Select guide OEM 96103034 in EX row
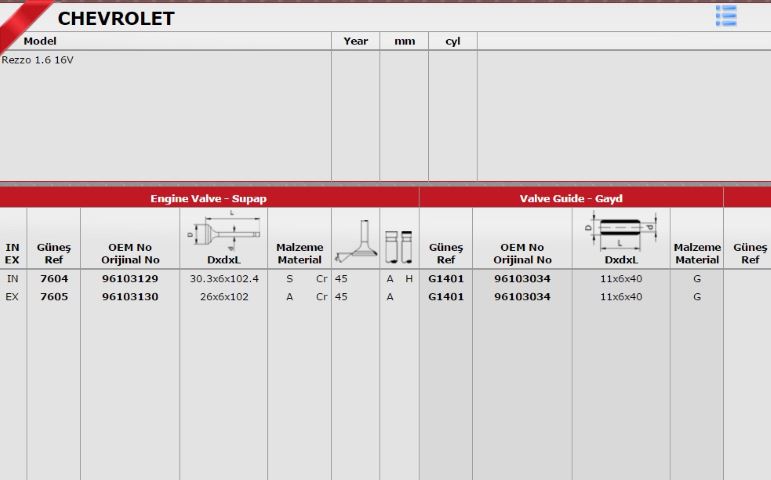Image resolution: width=771 pixels, height=480 pixels. point(522,297)
